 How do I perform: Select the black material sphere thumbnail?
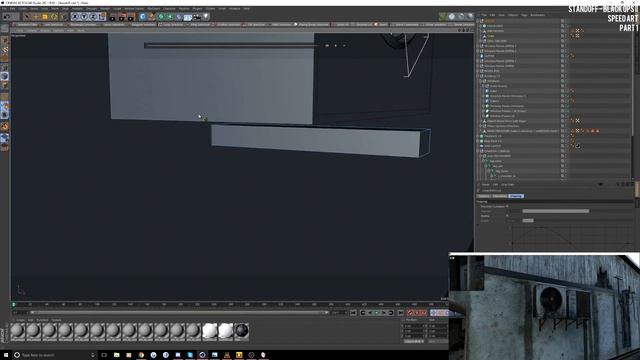tap(242, 331)
